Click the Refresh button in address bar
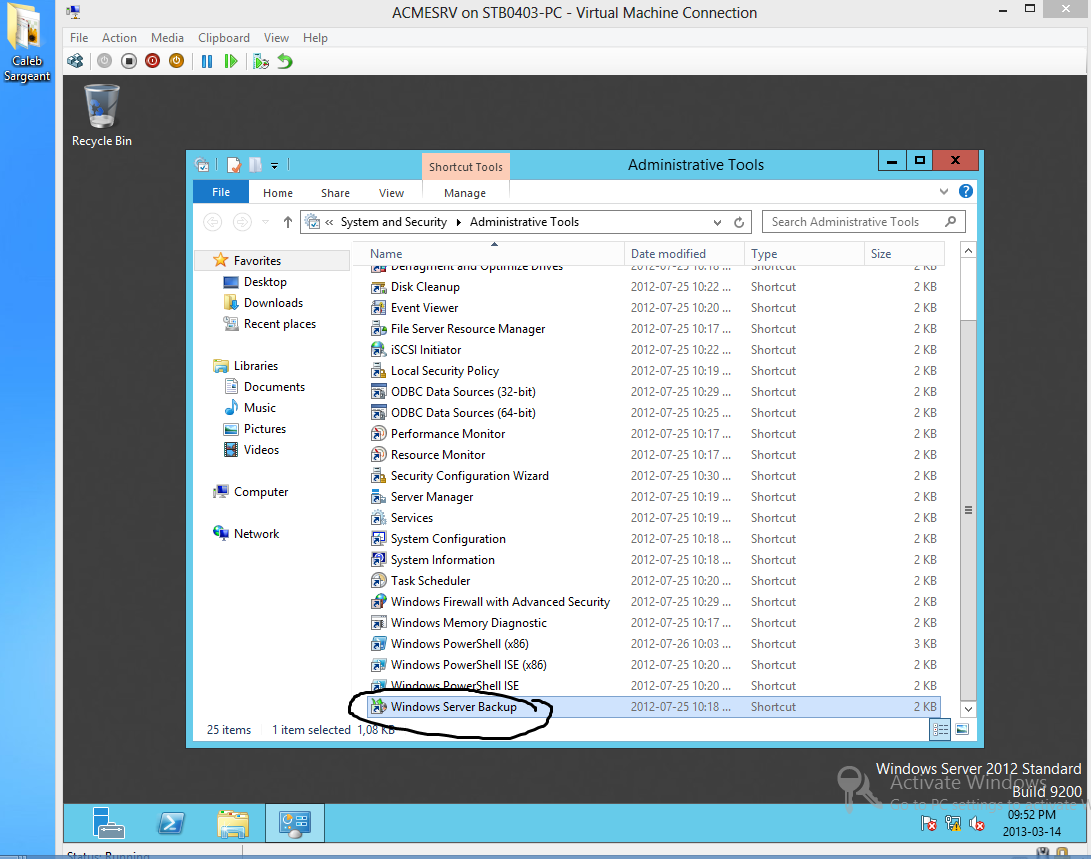Viewport: 1091px width, 859px height. (x=739, y=223)
